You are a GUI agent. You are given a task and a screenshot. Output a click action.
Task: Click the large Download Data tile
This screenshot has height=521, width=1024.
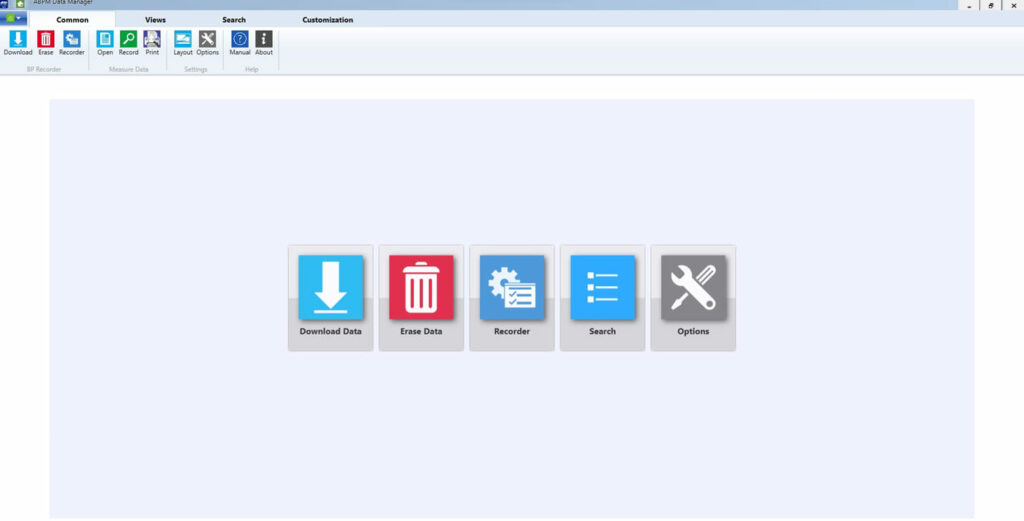click(x=331, y=297)
